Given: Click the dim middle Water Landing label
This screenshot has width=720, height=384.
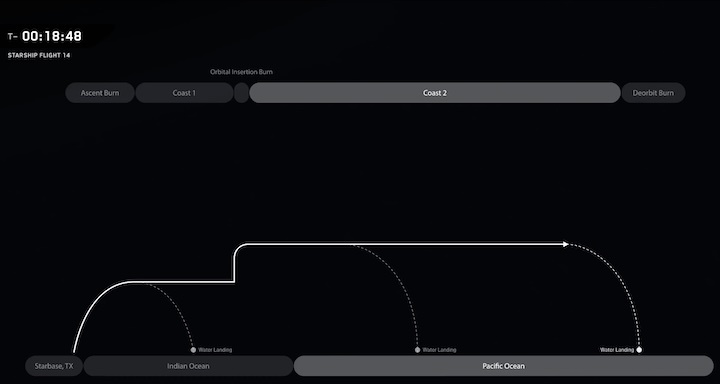Looking at the screenshot, I should 439,350.
